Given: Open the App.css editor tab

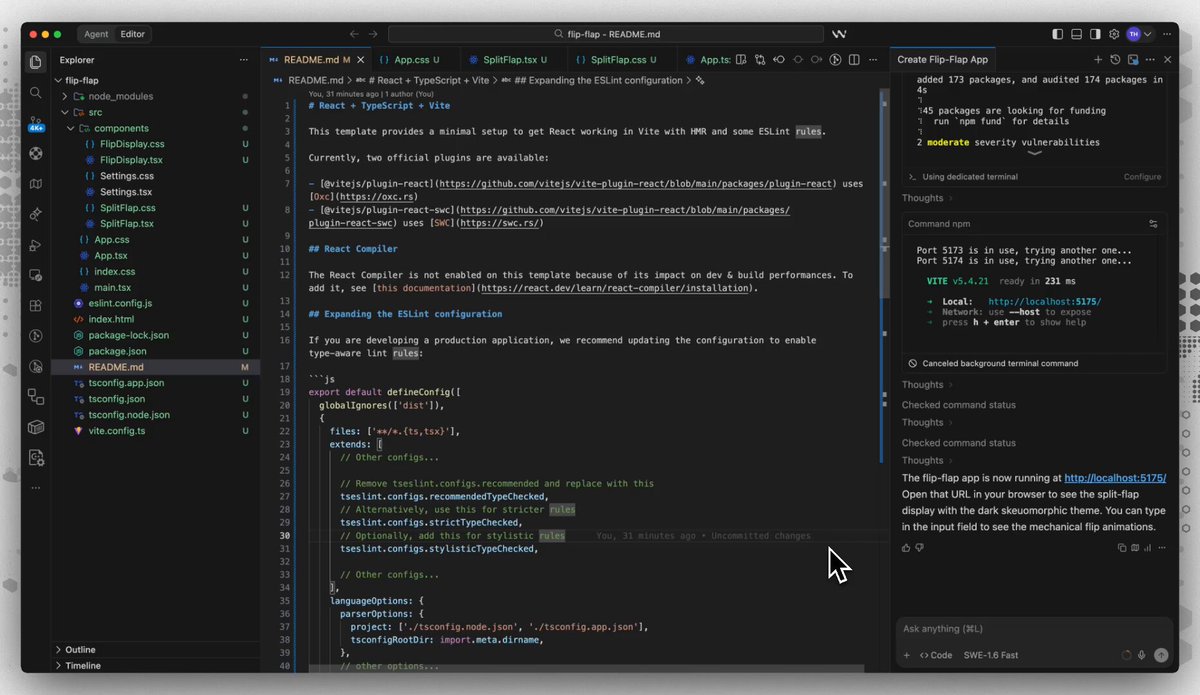Looking at the screenshot, I should (x=409, y=60).
